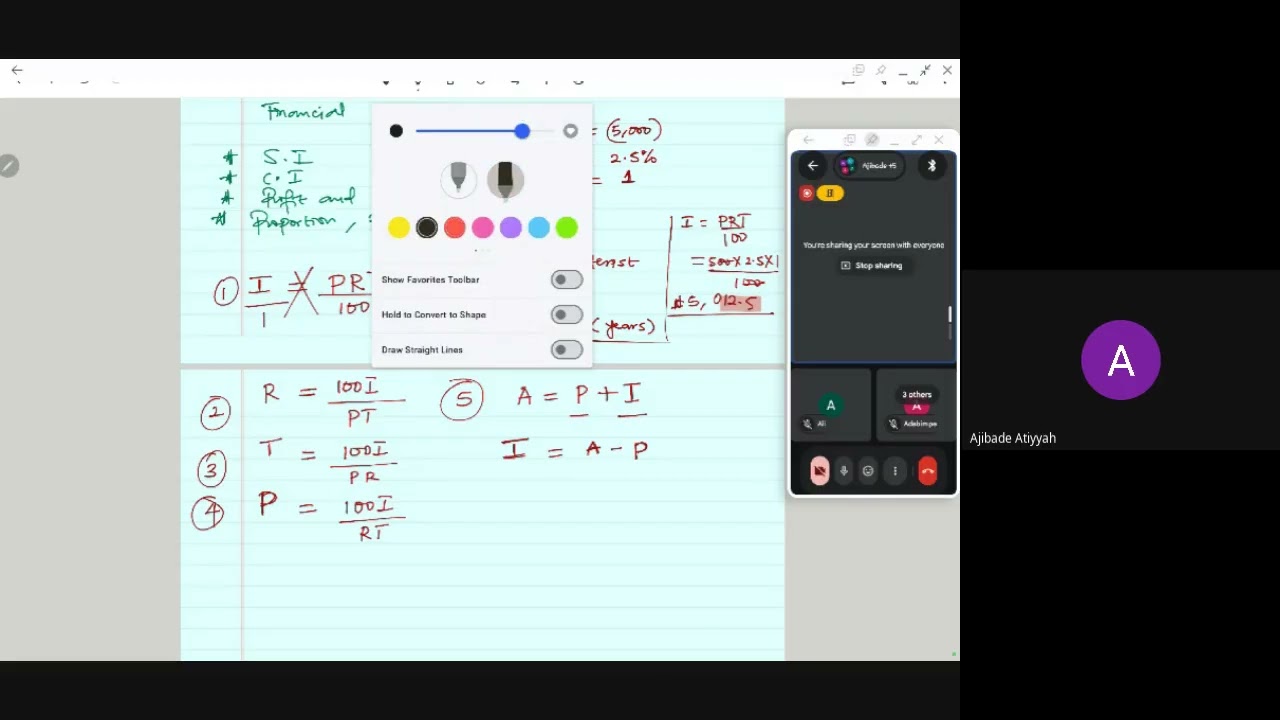
Task: Click the back arrow in notes app
Action: 17,71
